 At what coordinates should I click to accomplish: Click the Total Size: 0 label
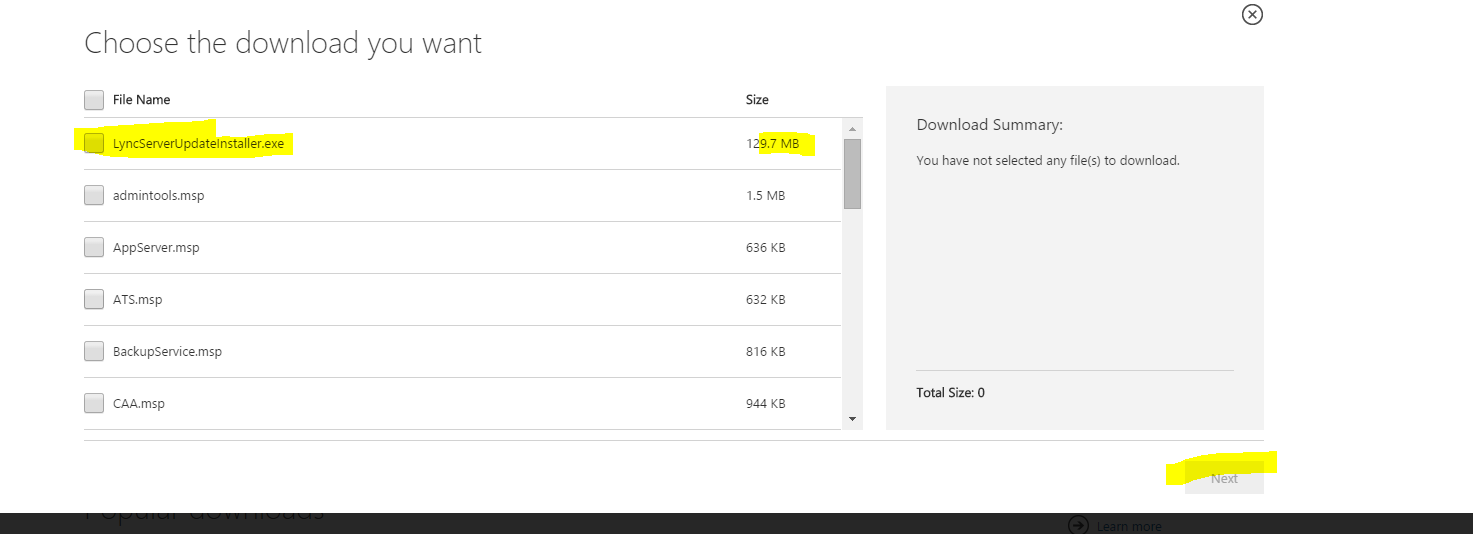click(x=950, y=392)
